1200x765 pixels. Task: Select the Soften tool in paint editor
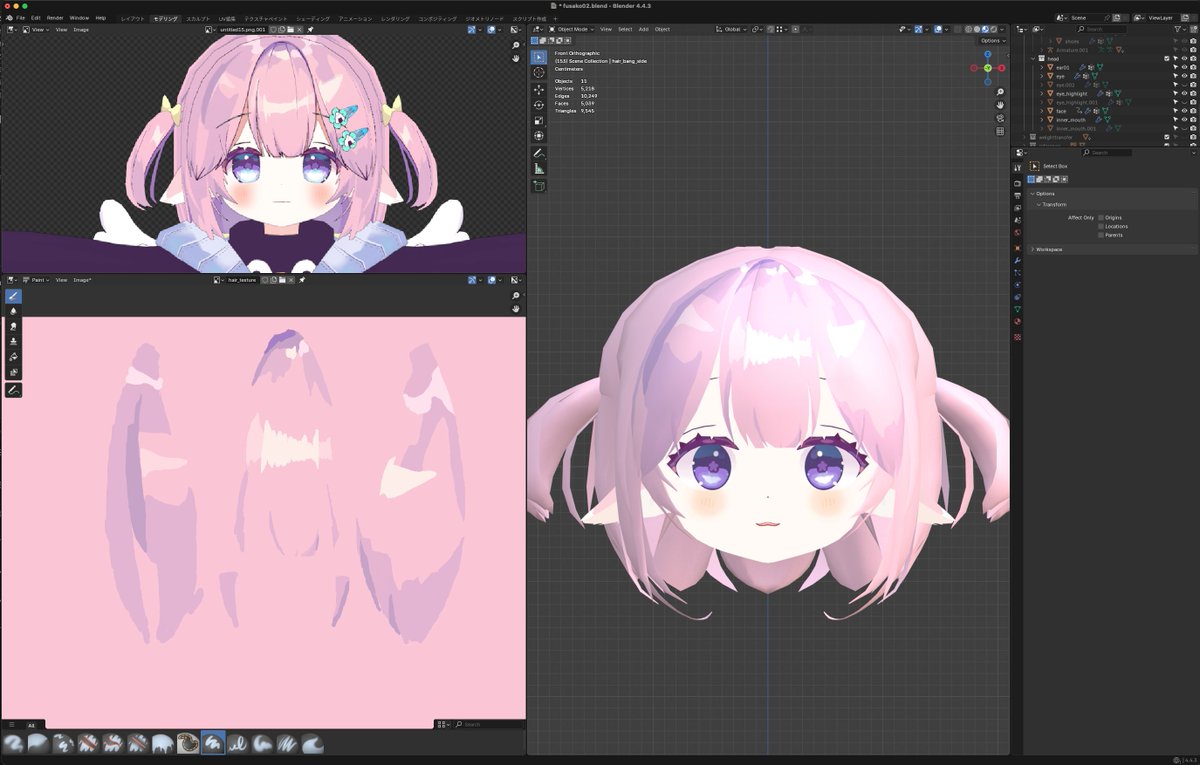[x=13, y=311]
